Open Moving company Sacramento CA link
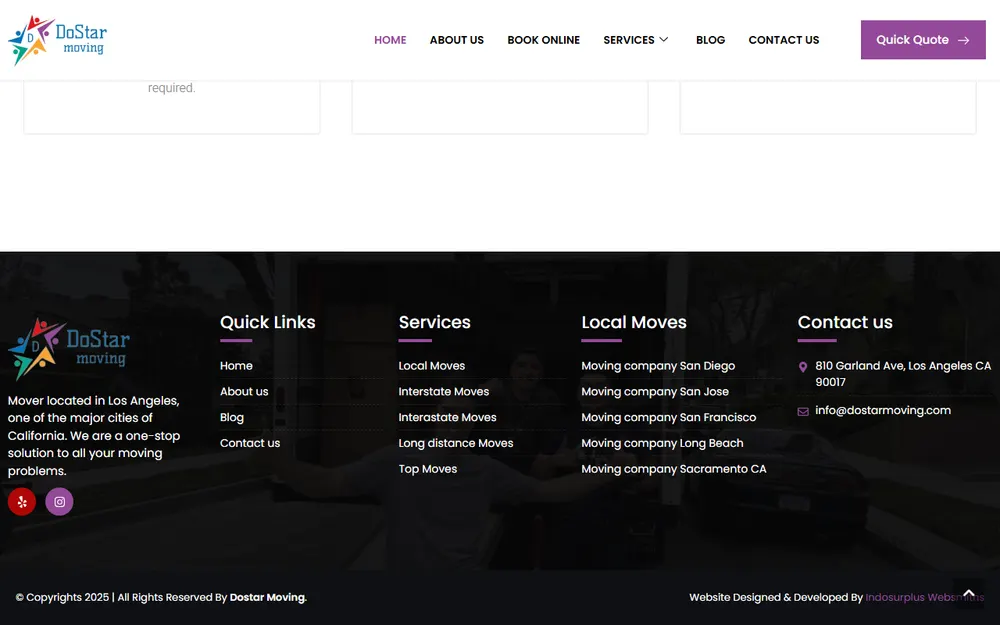 click(x=673, y=469)
